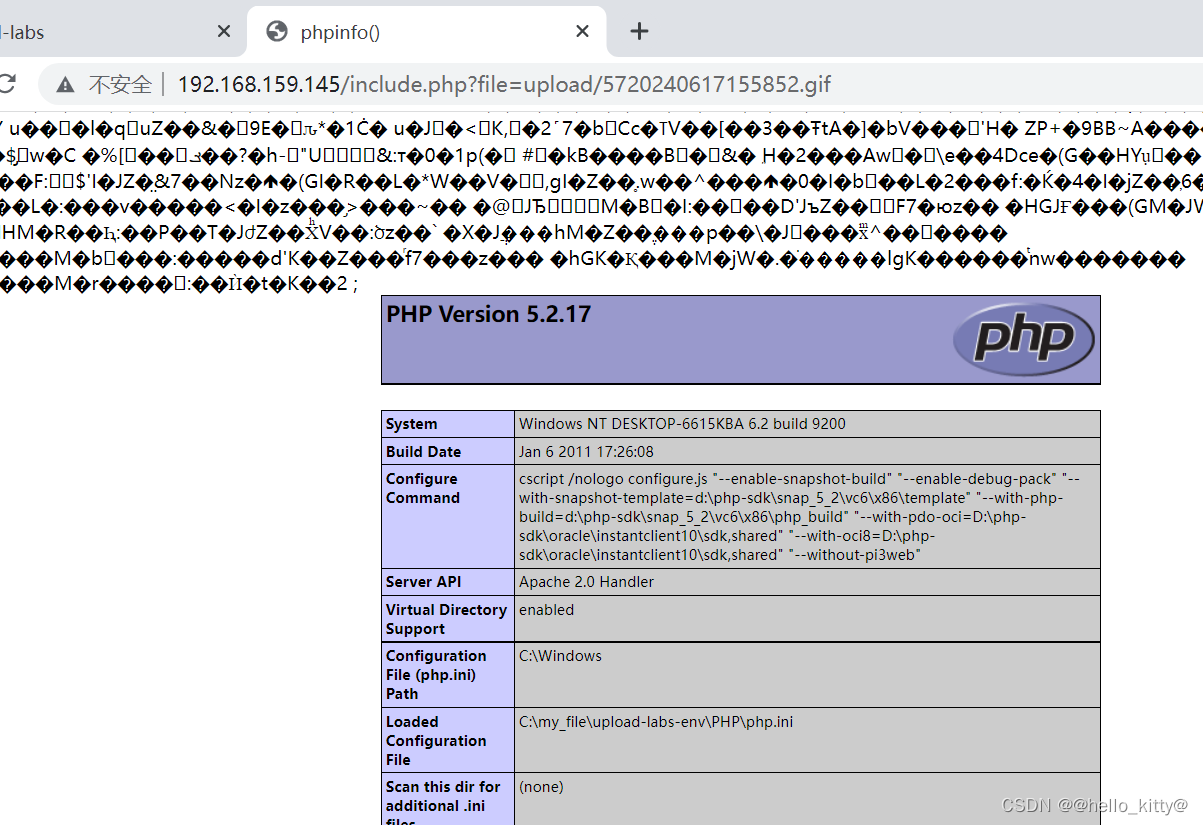Open a new tab with the plus button
Viewport: 1203px width, 825px height.
pyautogui.click(x=639, y=32)
